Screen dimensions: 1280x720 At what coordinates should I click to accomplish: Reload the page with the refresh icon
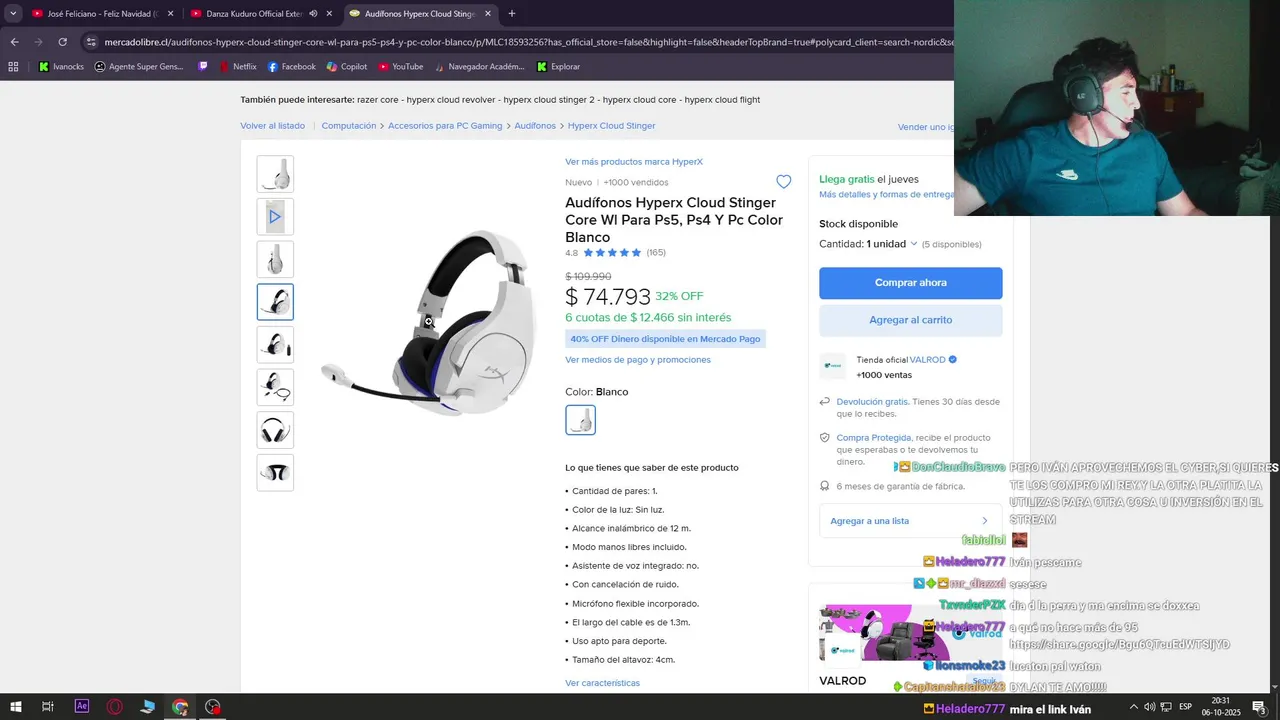point(62,42)
